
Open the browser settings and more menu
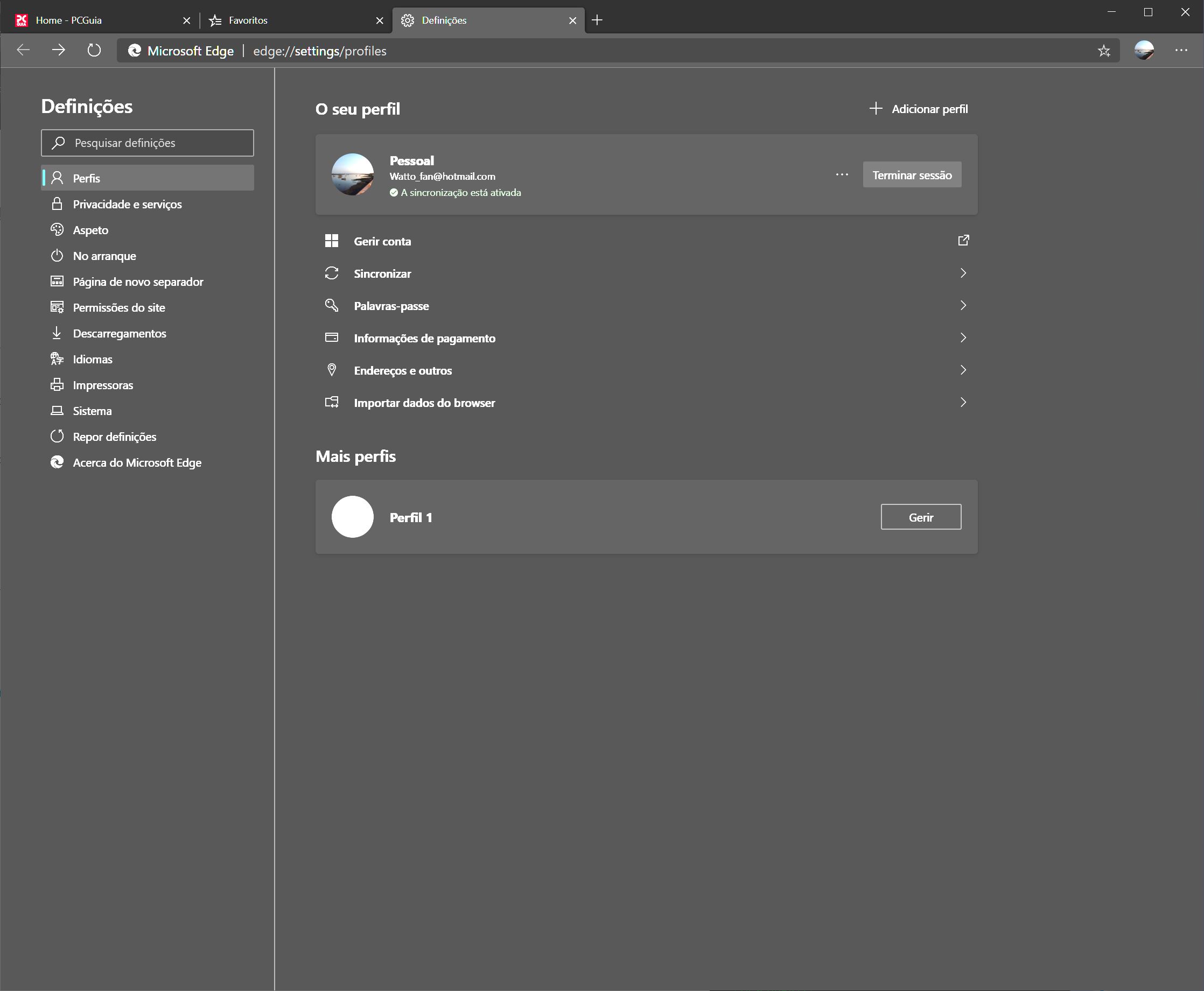(x=1181, y=50)
